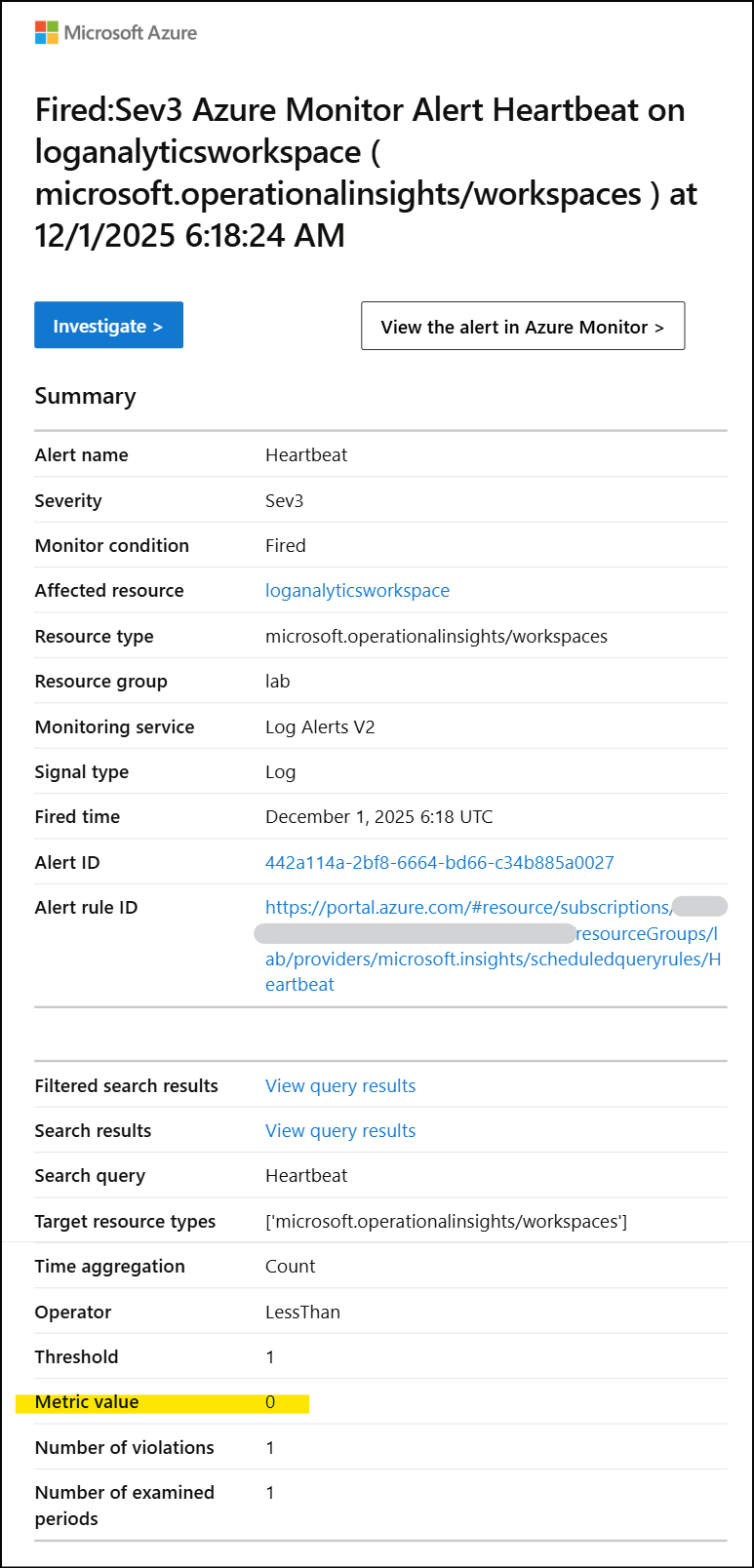
Task: Click the Threshold label
Action: click(x=76, y=1357)
